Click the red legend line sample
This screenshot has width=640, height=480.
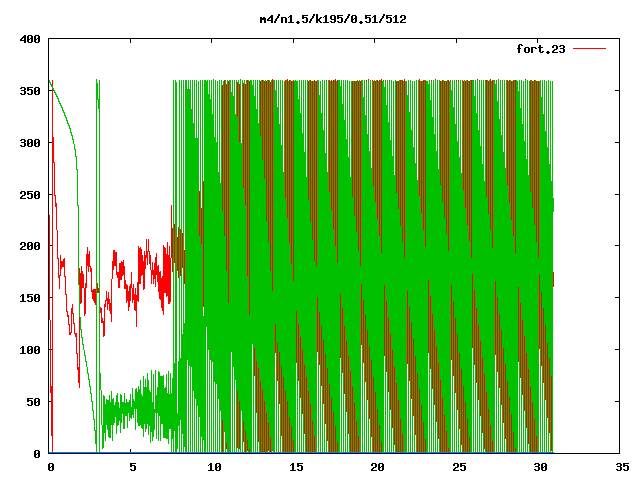[x=589, y=49]
